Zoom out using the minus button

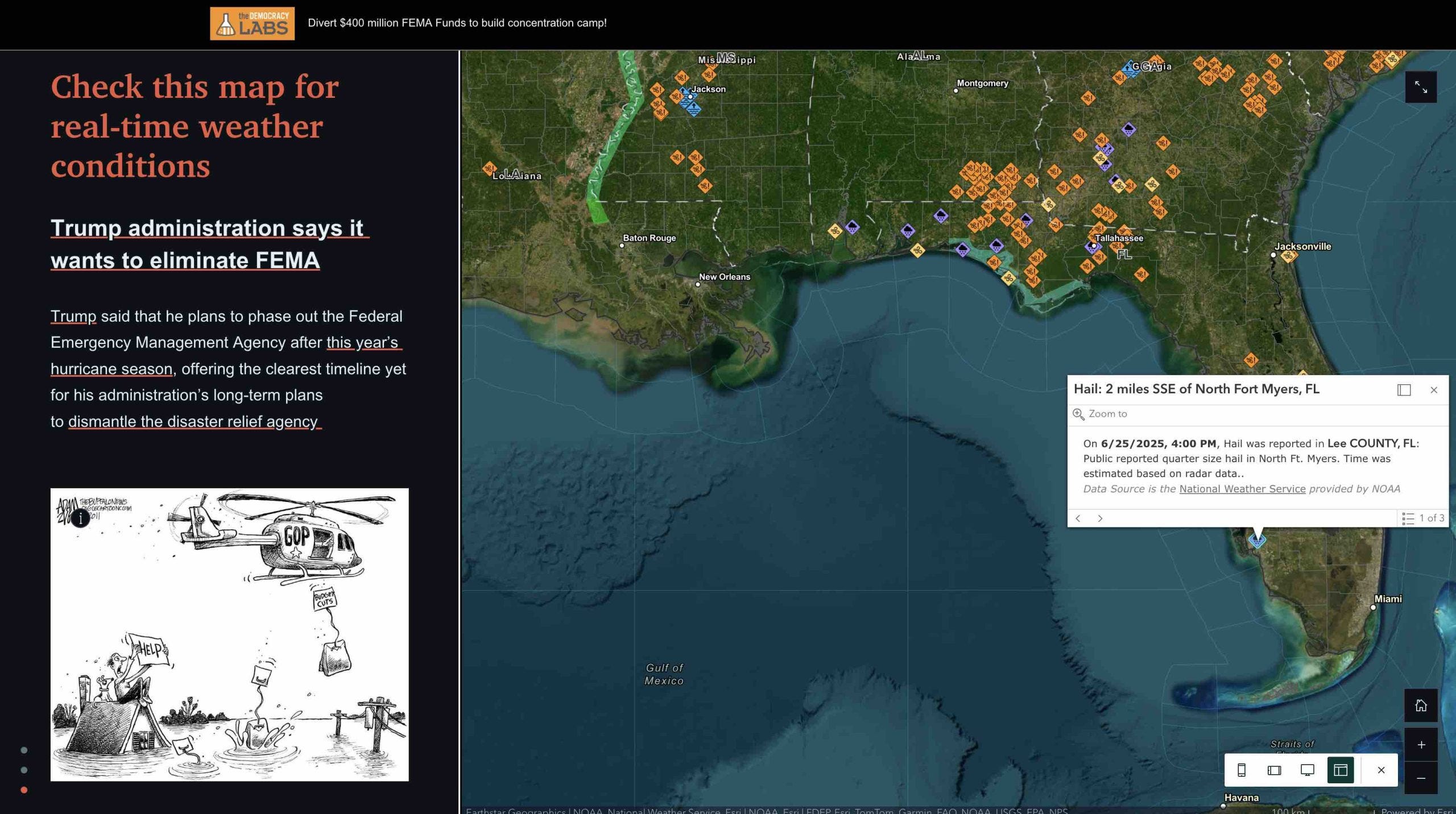(1421, 778)
